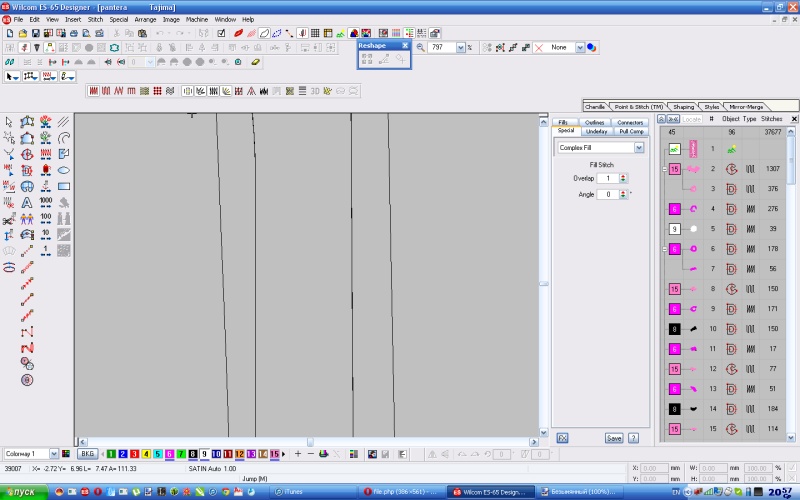Increase the Angle spinner value
The height and width of the screenshot is (500, 800).
pos(624,191)
